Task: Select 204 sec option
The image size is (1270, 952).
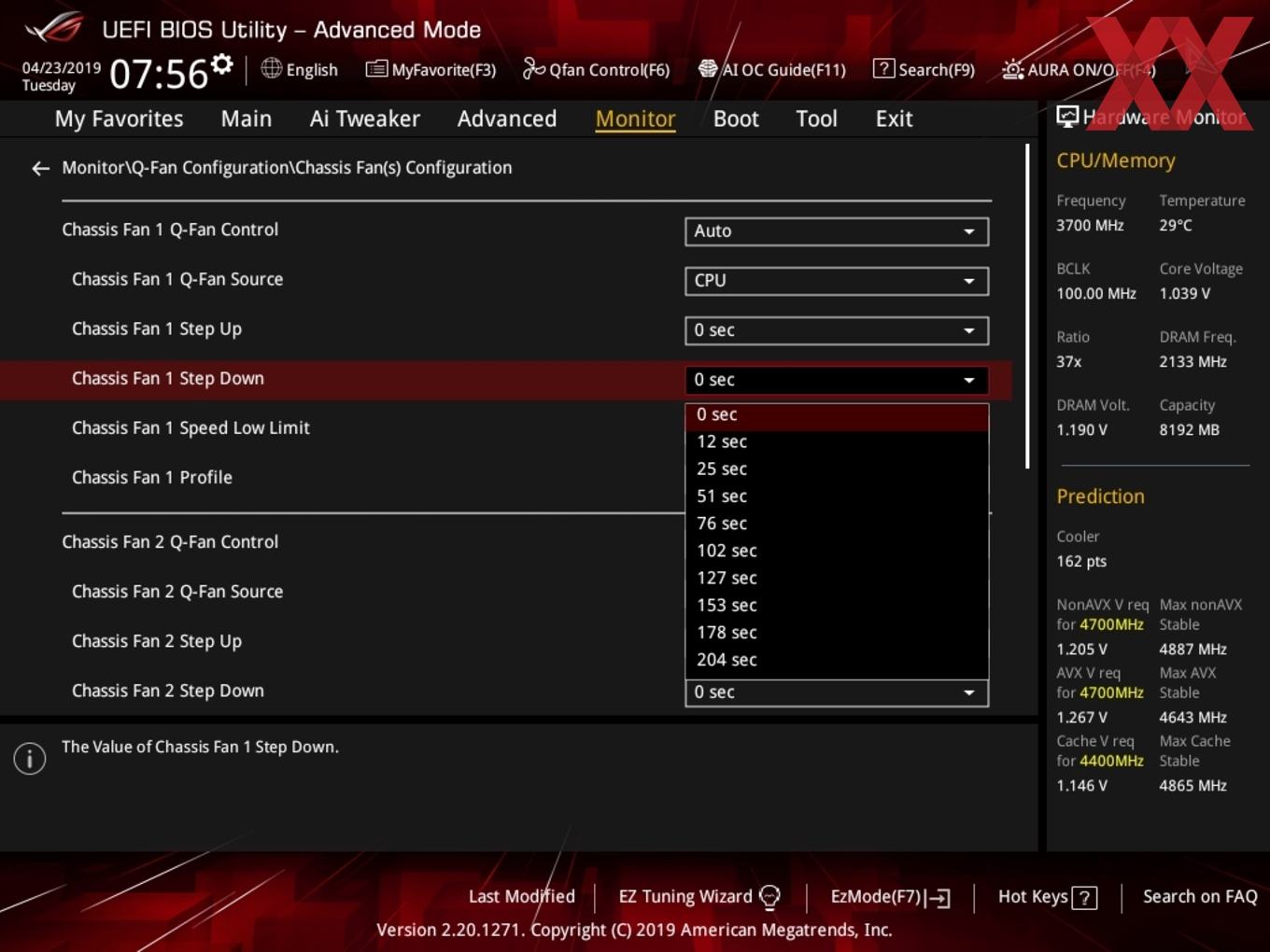Action: pos(837,660)
